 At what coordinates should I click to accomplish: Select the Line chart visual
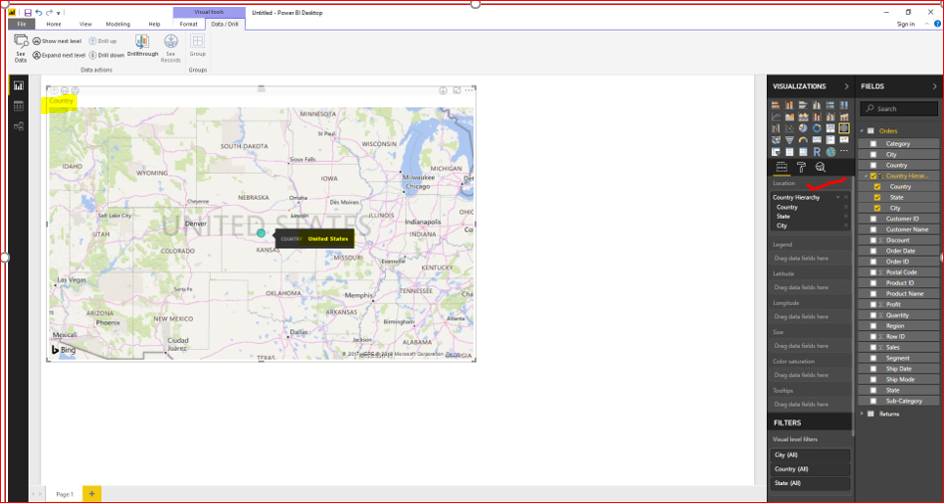tap(776, 117)
